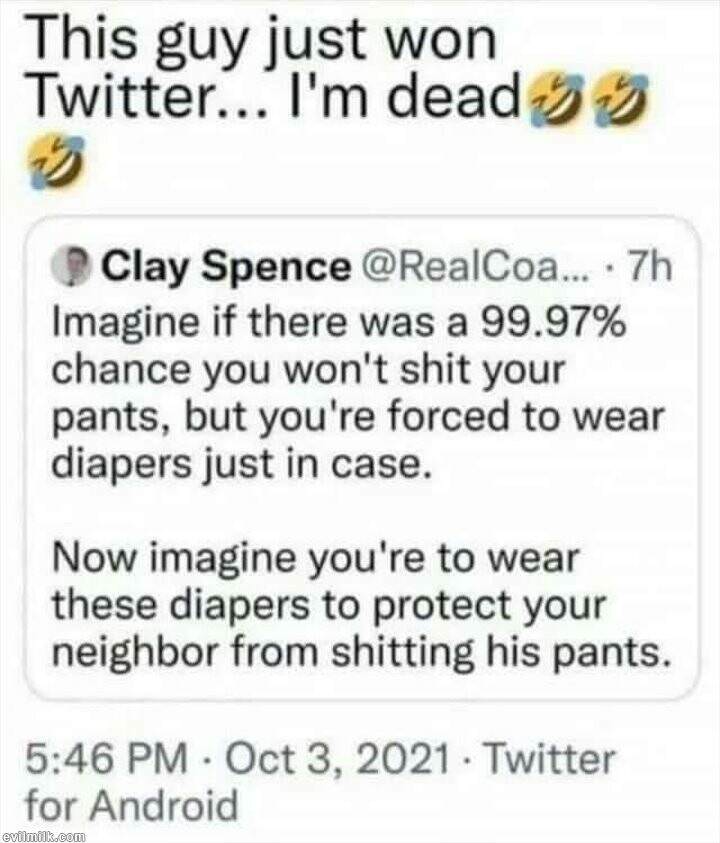
Task: Click the "chance you won't shit your" line
Action: pyautogui.click(x=307, y=371)
